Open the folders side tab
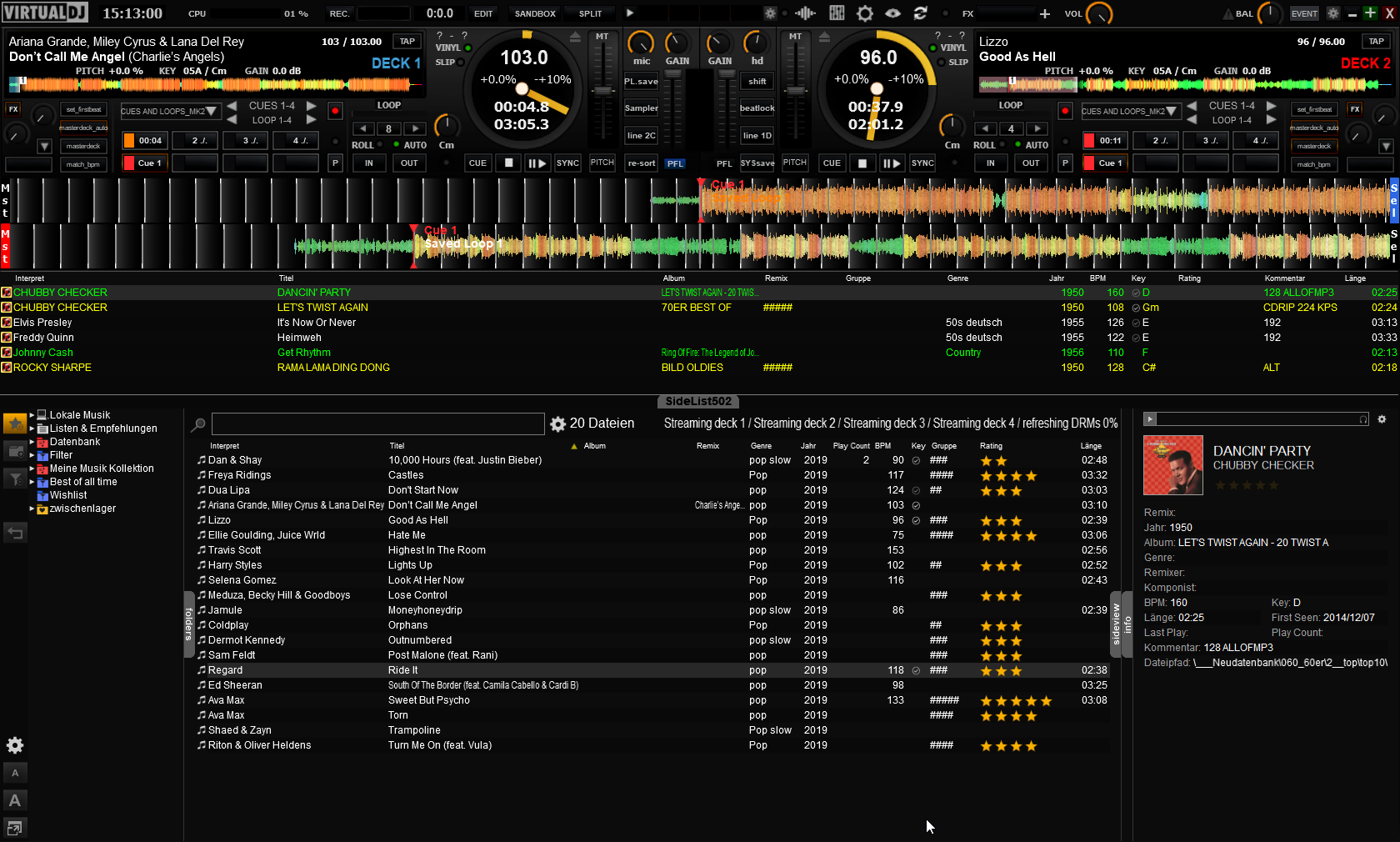 [x=189, y=624]
